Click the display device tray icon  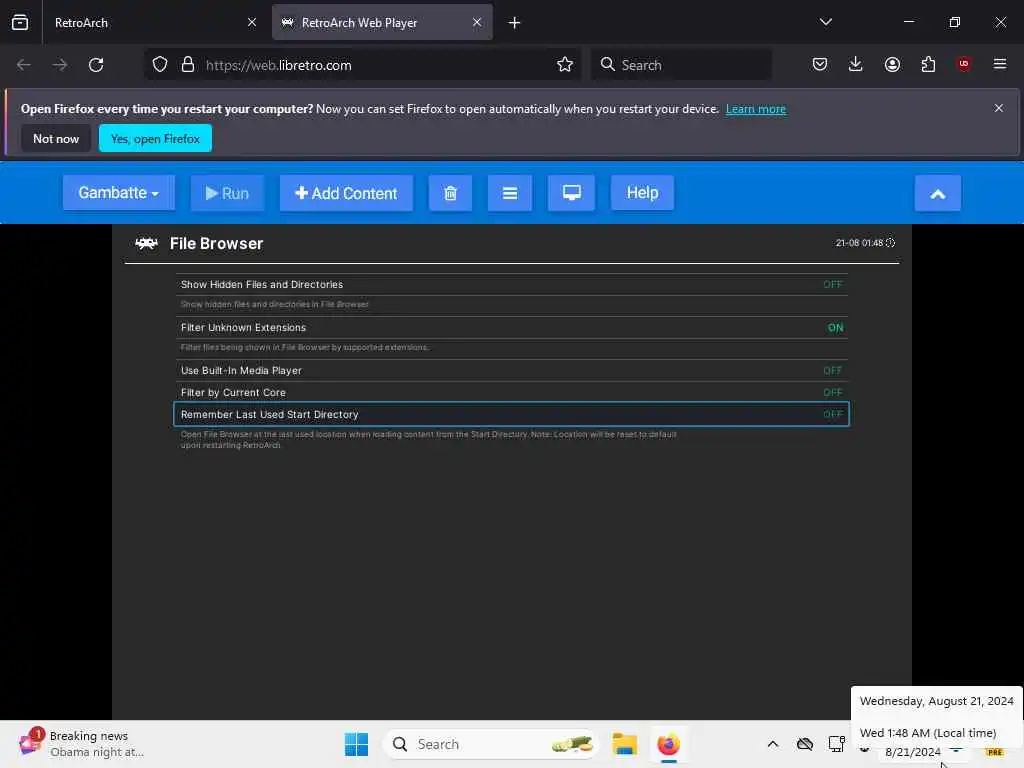pyautogui.click(x=837, y=744)
